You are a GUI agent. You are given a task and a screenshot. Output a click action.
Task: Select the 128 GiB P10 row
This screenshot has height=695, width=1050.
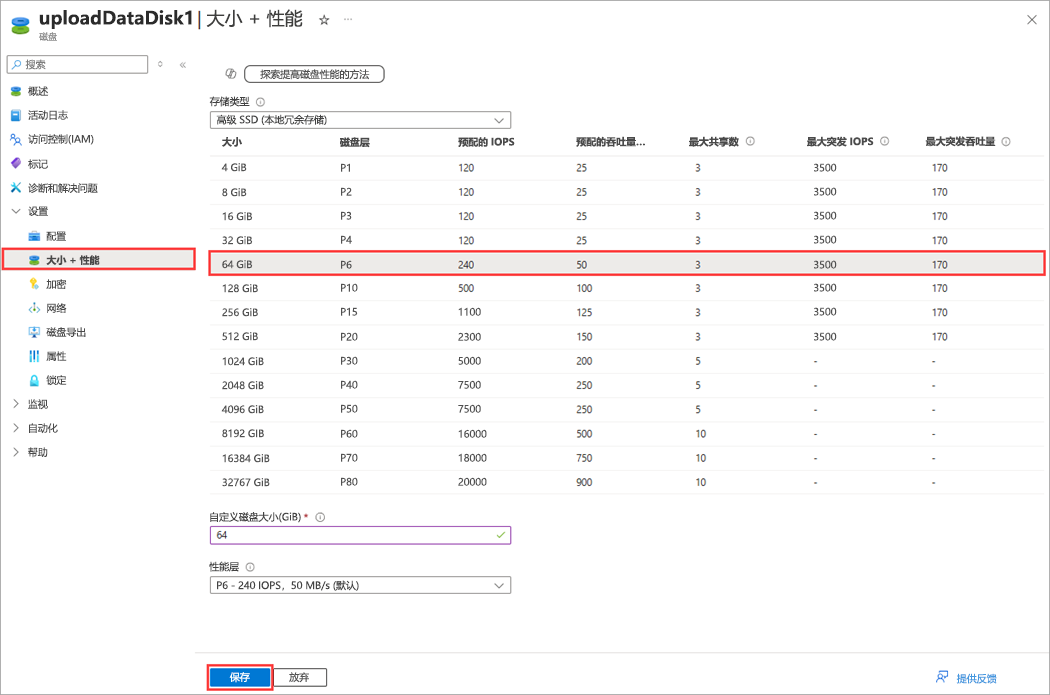pyautogui.click(x=627, y=289)
